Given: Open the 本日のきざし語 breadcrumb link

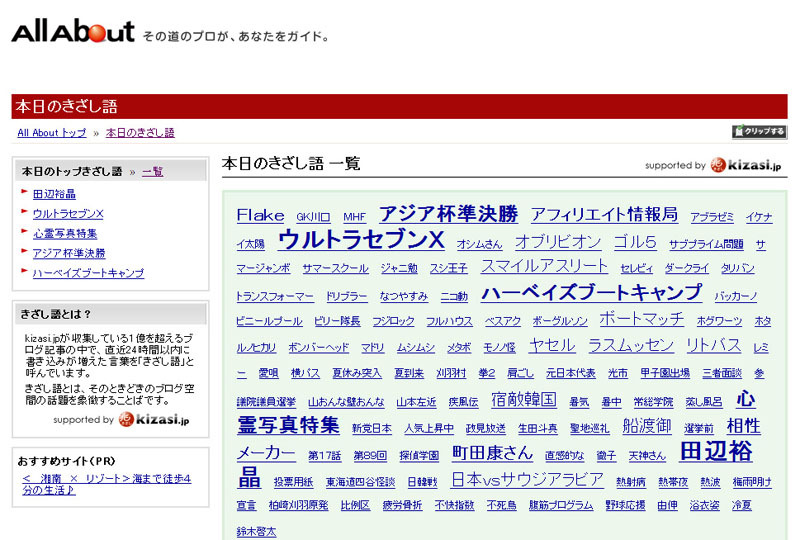Looking at the screenshot, I should click(x=140, y=133).
